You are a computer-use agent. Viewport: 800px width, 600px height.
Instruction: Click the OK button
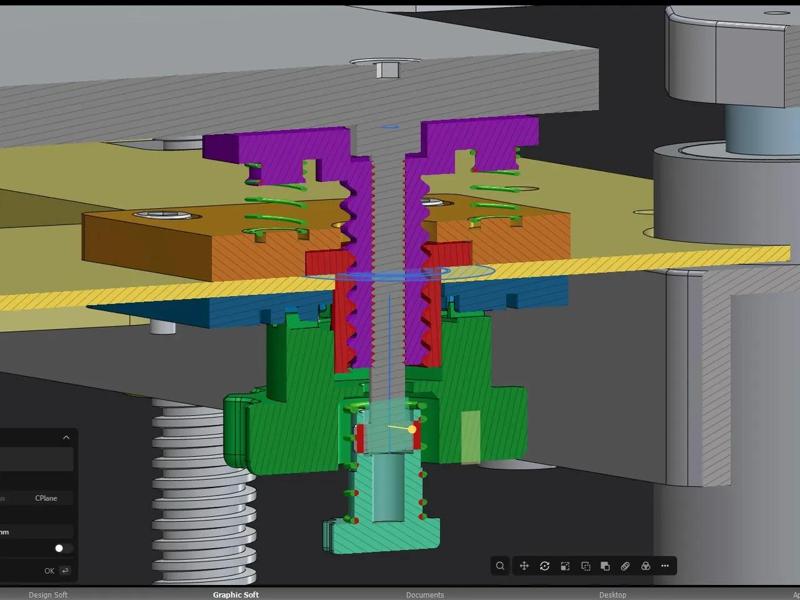point(49,571)
